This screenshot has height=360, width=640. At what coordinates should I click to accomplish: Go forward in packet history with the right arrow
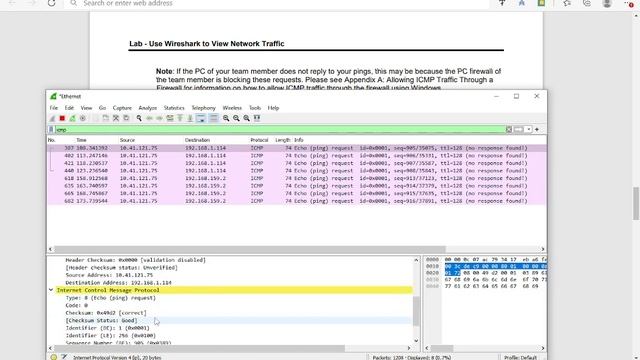pos(160,118)
